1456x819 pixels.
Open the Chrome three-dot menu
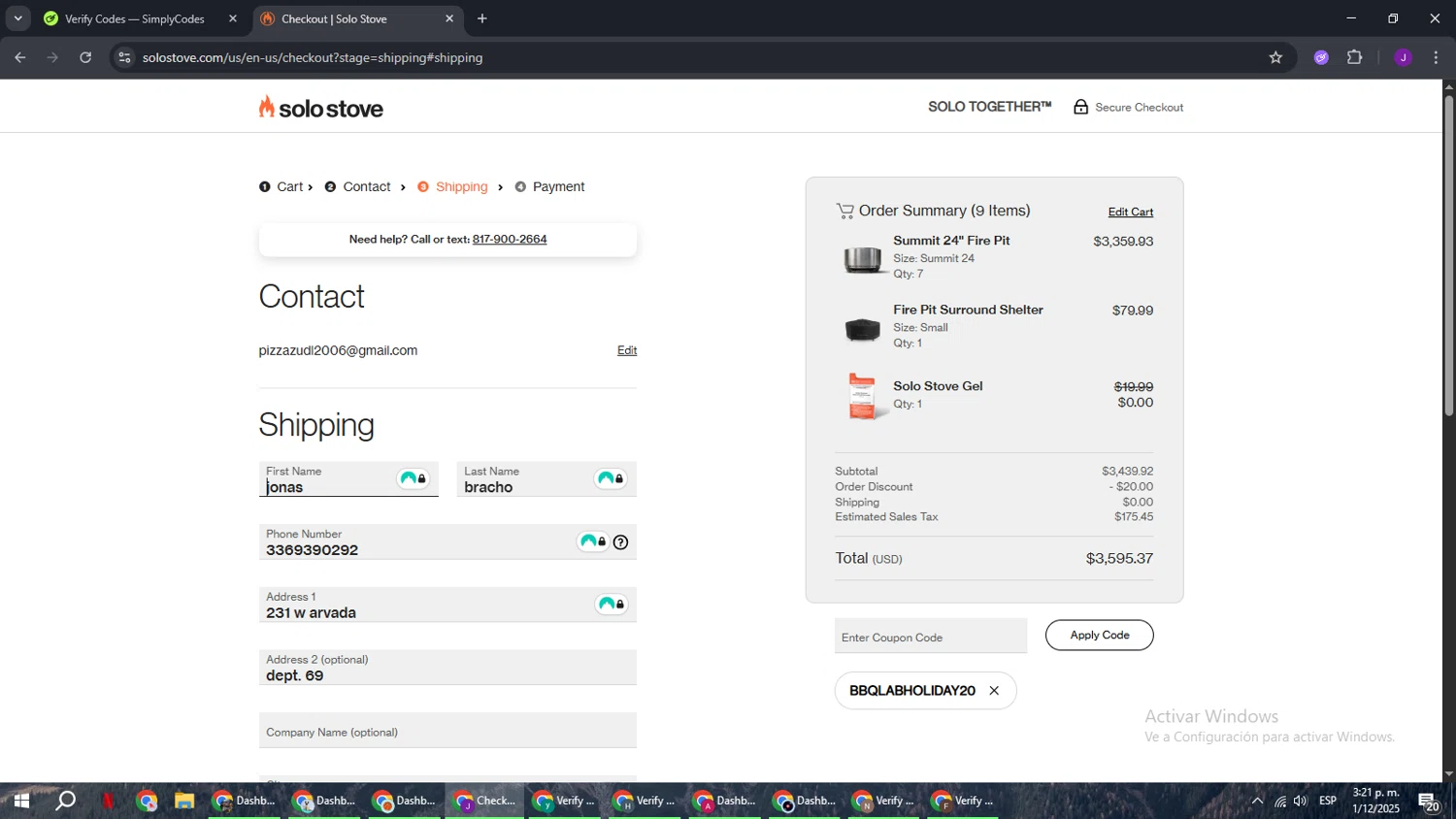(x=1436, y=57)
